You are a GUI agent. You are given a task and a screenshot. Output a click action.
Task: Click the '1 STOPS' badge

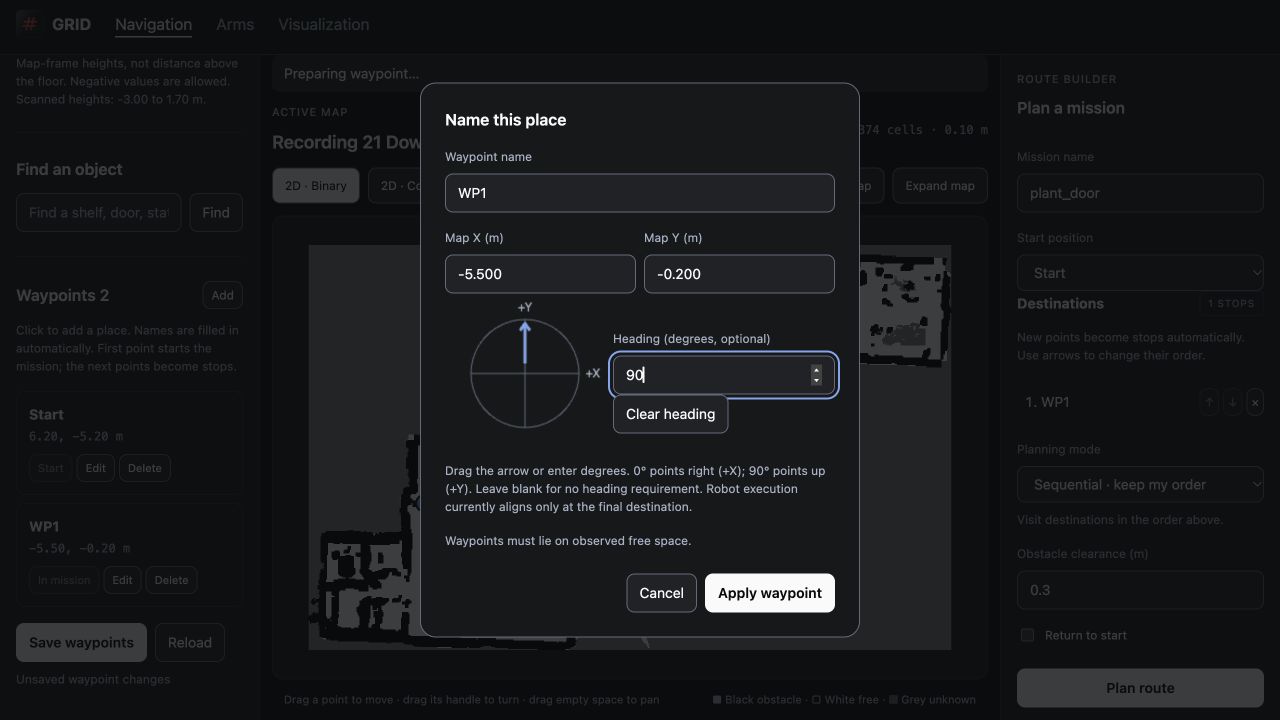click(1231, 303)
